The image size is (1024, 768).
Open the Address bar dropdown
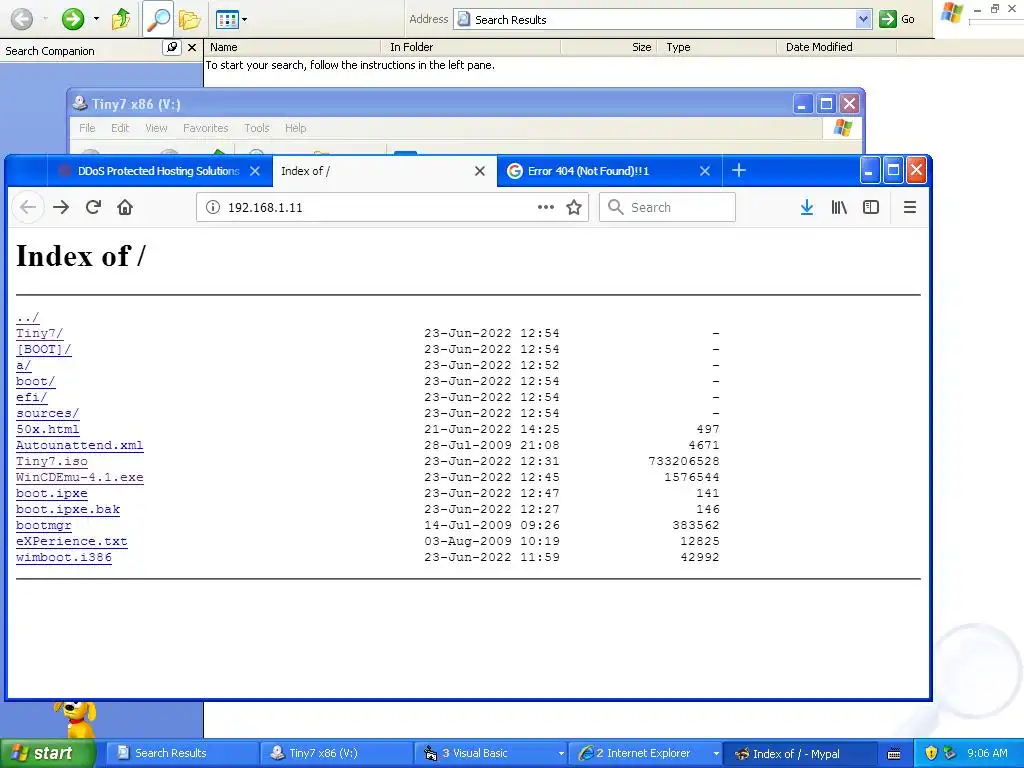coord(863,19)
